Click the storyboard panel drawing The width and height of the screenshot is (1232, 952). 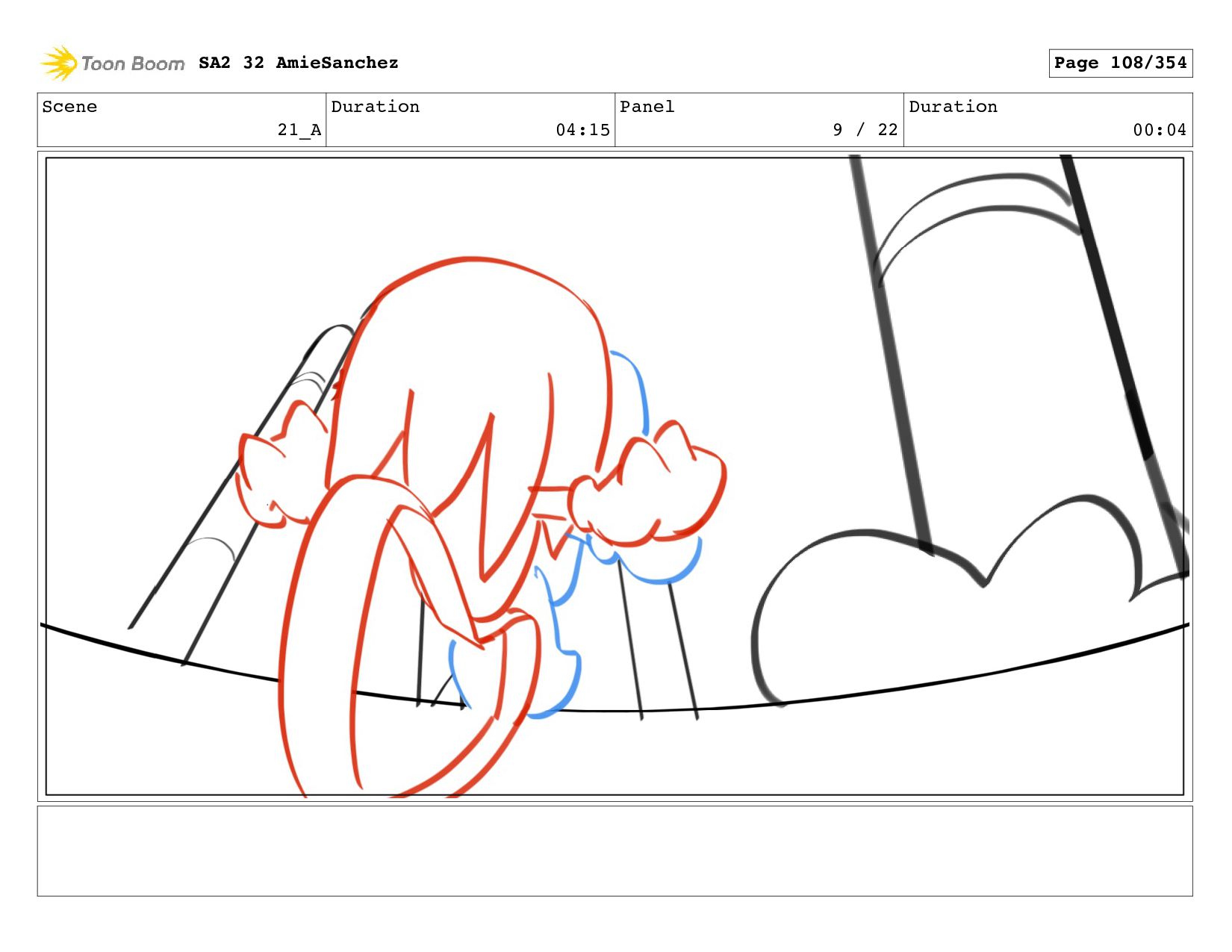[615, 476]
